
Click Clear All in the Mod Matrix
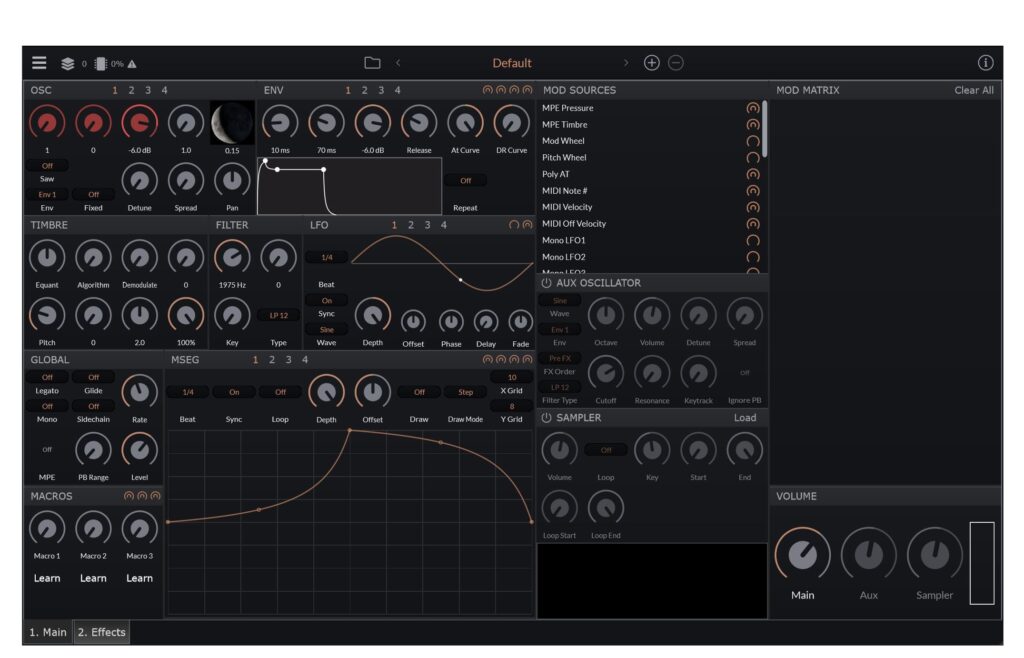tap(973, 89)
